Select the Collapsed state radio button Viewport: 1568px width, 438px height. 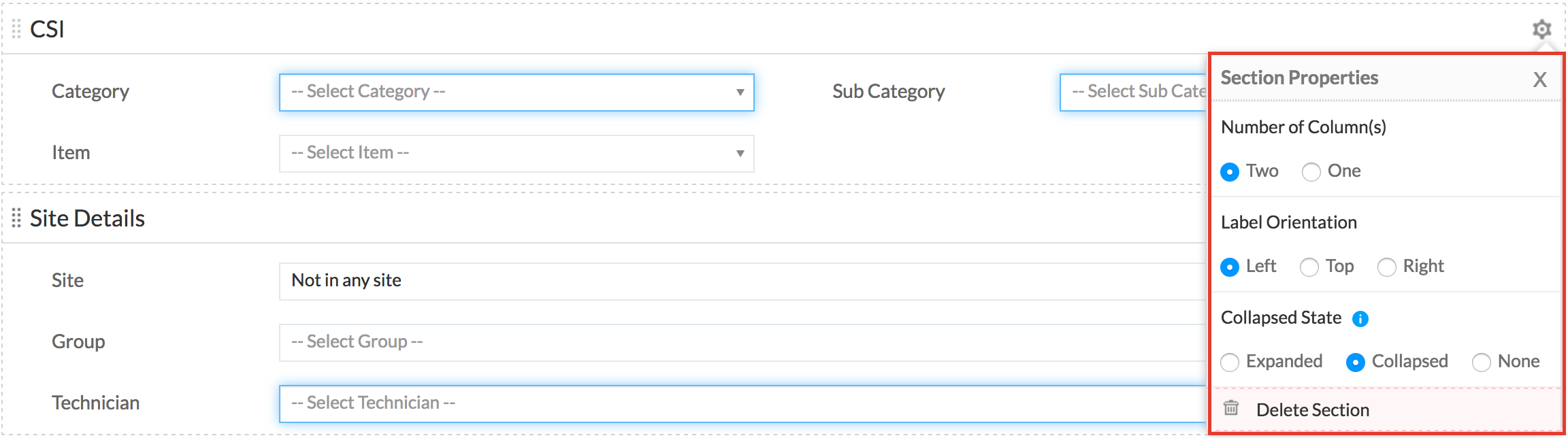1356,363
